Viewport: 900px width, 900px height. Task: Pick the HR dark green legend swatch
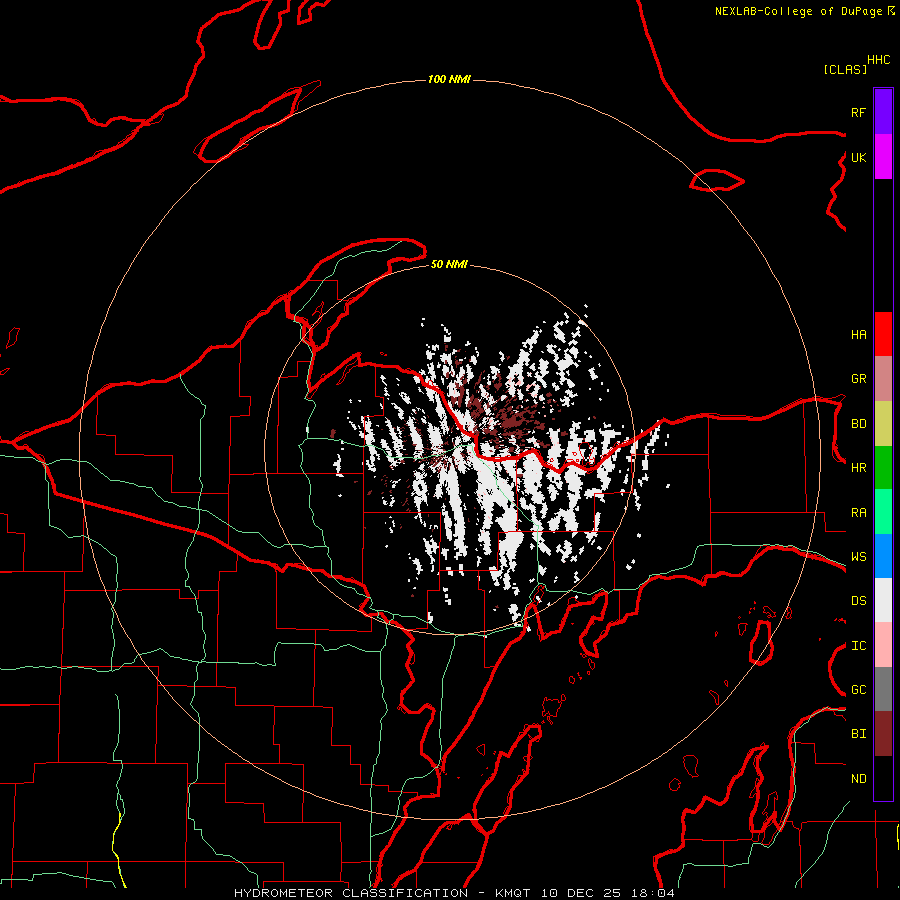coord(883,468)
